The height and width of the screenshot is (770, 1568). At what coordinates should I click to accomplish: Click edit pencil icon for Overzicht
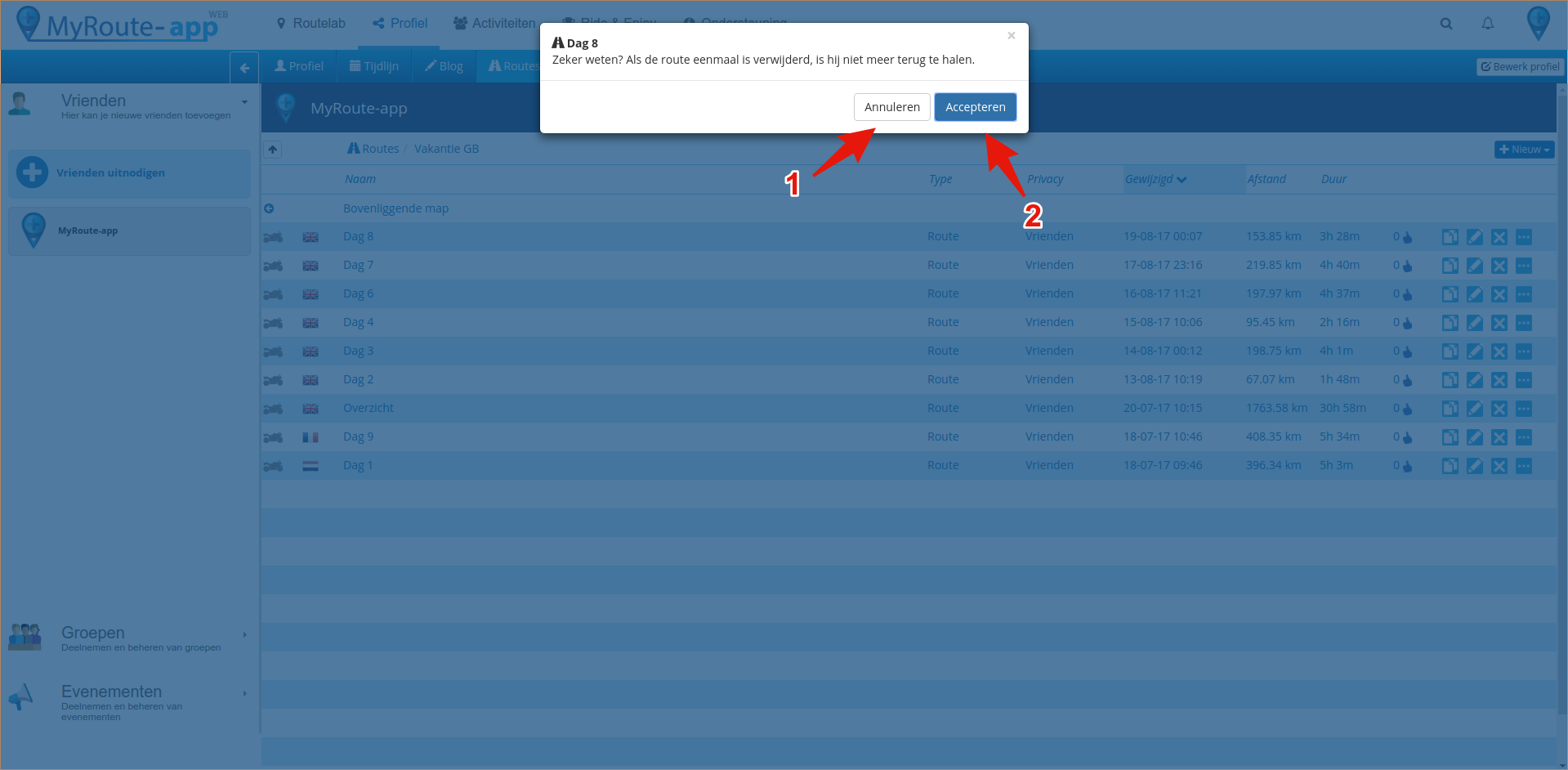[x=1475, y=409]
